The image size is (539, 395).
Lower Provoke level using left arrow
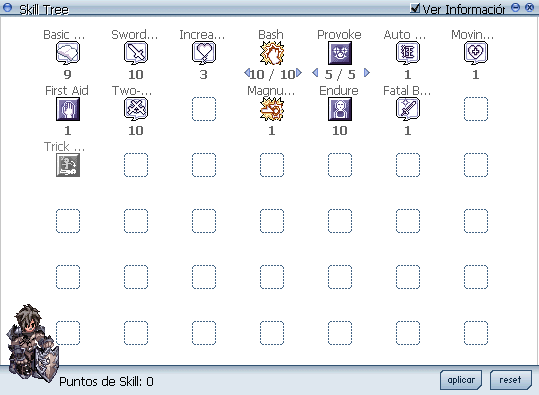315,73
